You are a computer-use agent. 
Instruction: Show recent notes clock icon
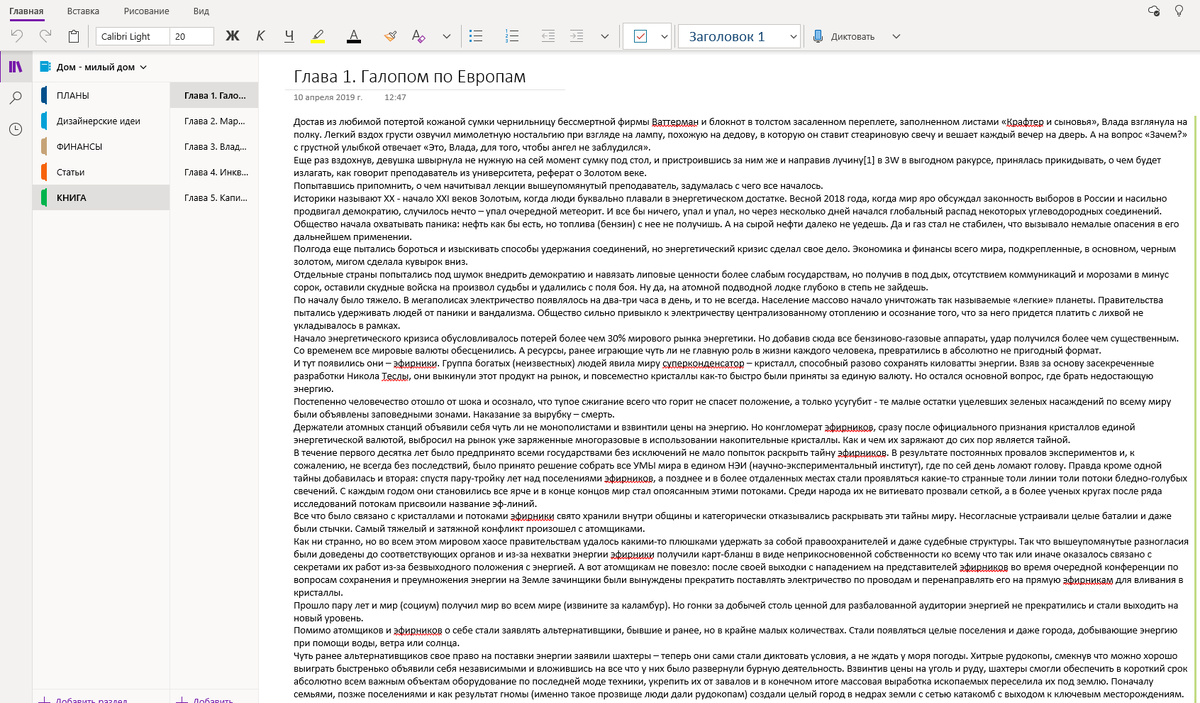(16, 130)
